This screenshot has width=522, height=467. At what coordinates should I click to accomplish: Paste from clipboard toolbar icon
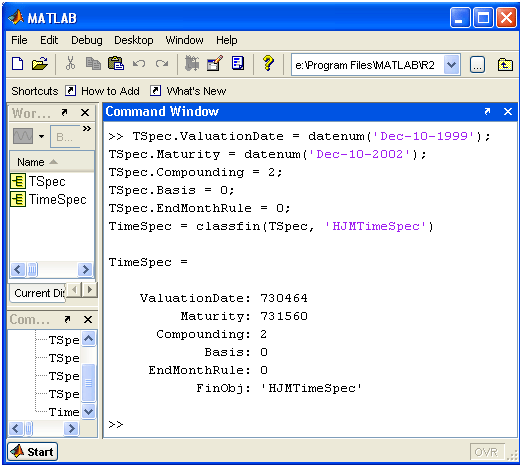[x=116, y=63]
